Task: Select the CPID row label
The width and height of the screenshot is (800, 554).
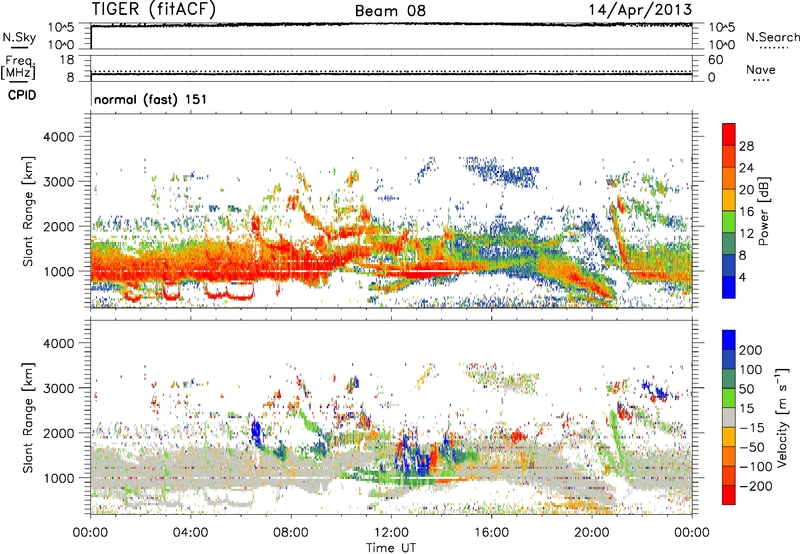Action: [22, 95]
